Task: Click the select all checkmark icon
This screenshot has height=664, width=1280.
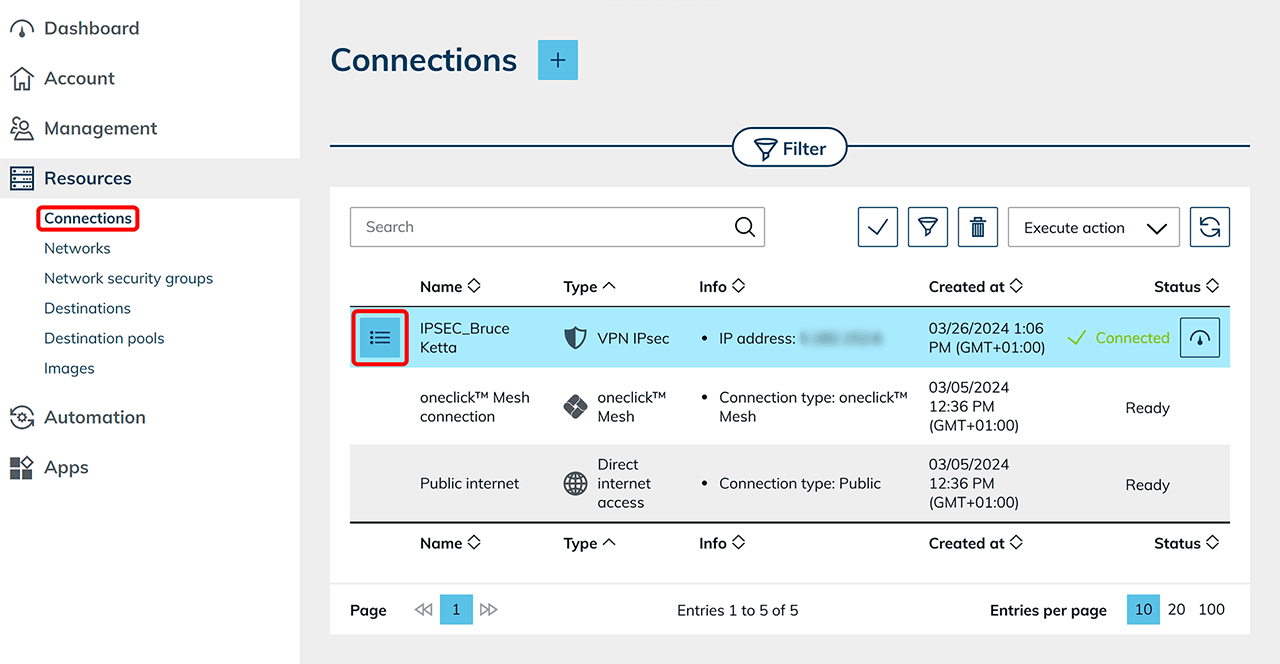Action: tap(877, 227)
